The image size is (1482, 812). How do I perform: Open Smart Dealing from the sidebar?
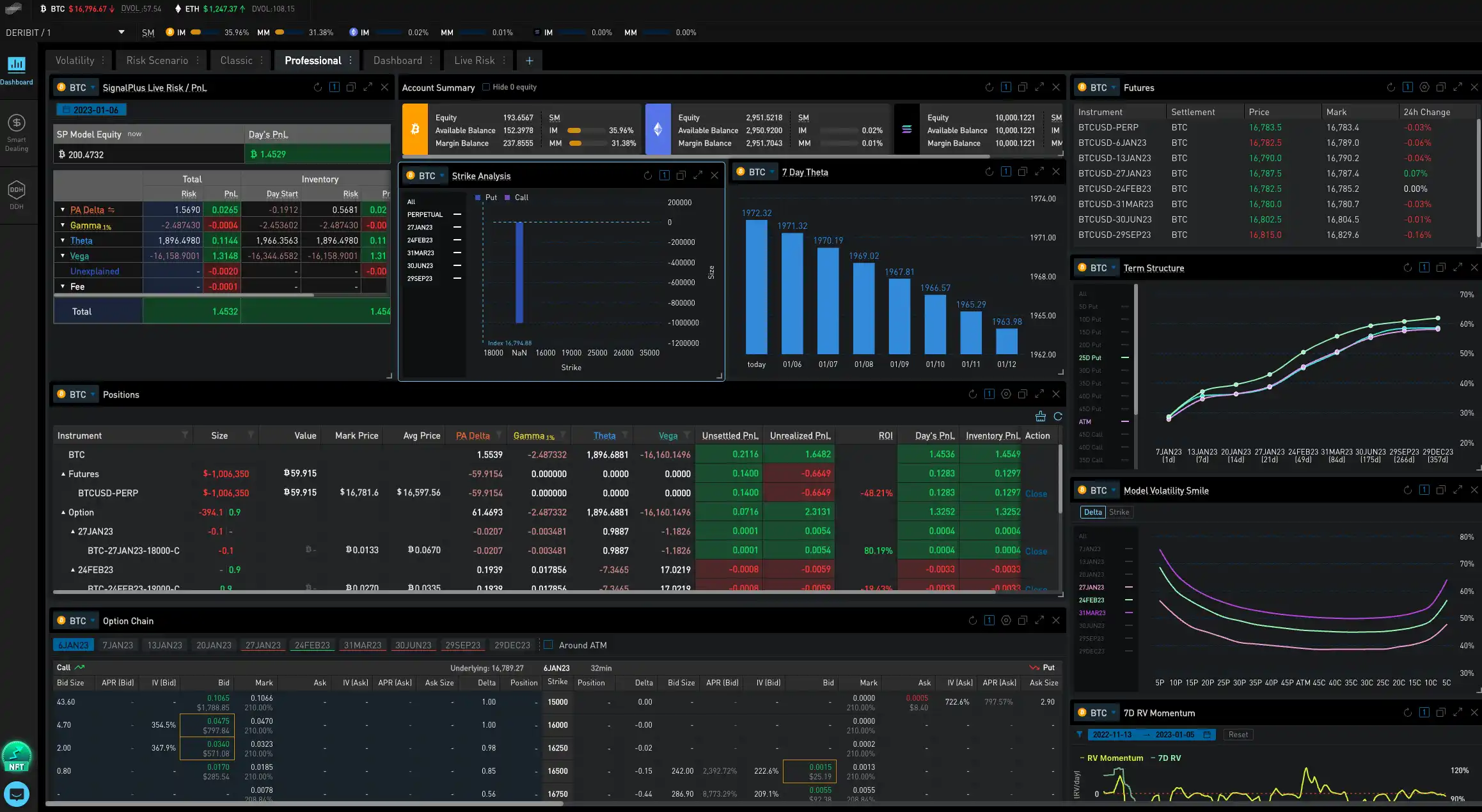pyautogui.click(x=17, y=133)
